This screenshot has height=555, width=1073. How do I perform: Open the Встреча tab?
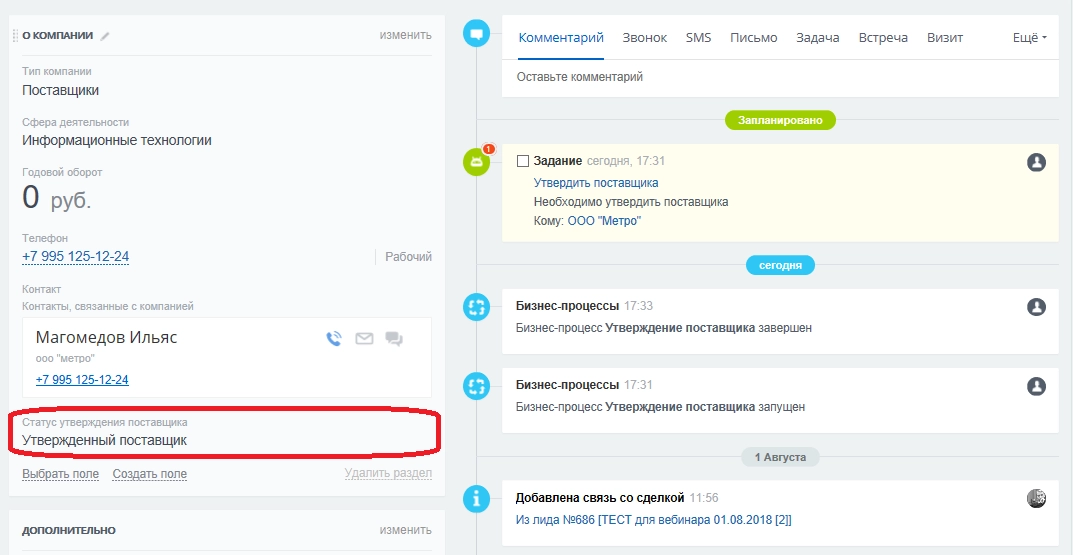[883, 38]
